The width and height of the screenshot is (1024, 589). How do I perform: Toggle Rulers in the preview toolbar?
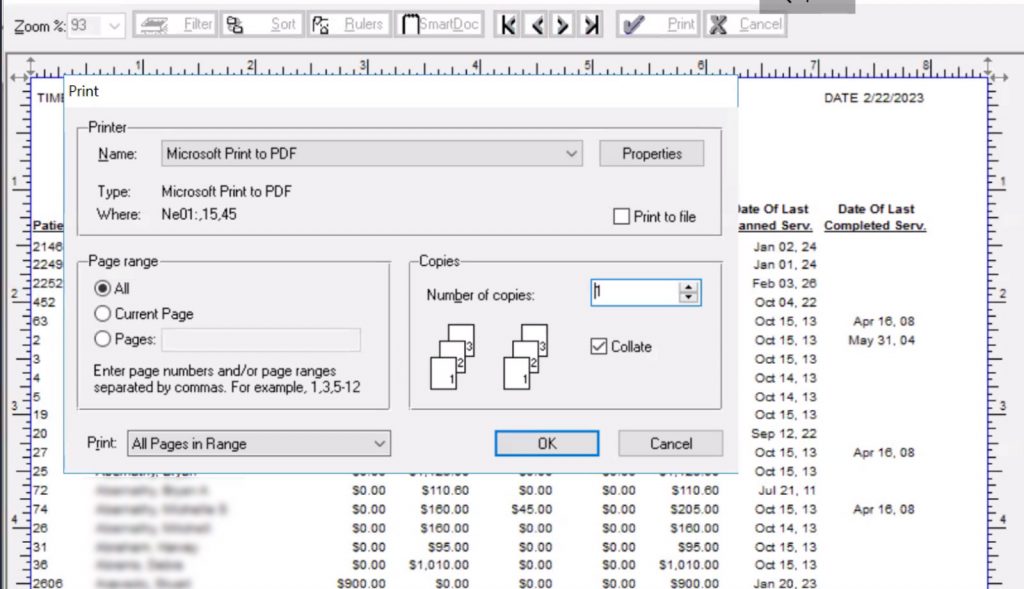click(x=349, y=25)
